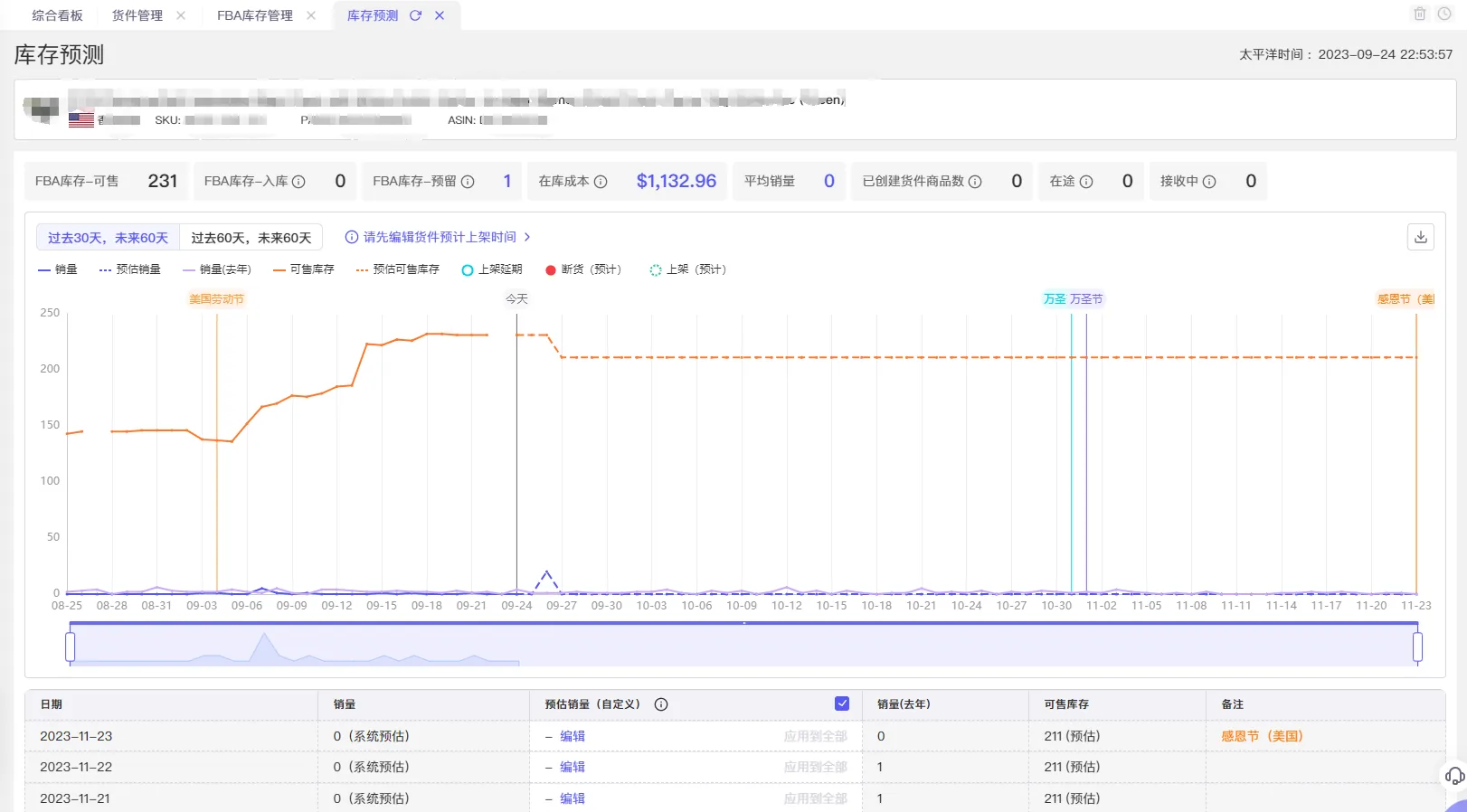Image resolution: width=1467 pixels, height=812 pixels.
Task: Click the trash icon at top right
Action: tap(1420, 14)
